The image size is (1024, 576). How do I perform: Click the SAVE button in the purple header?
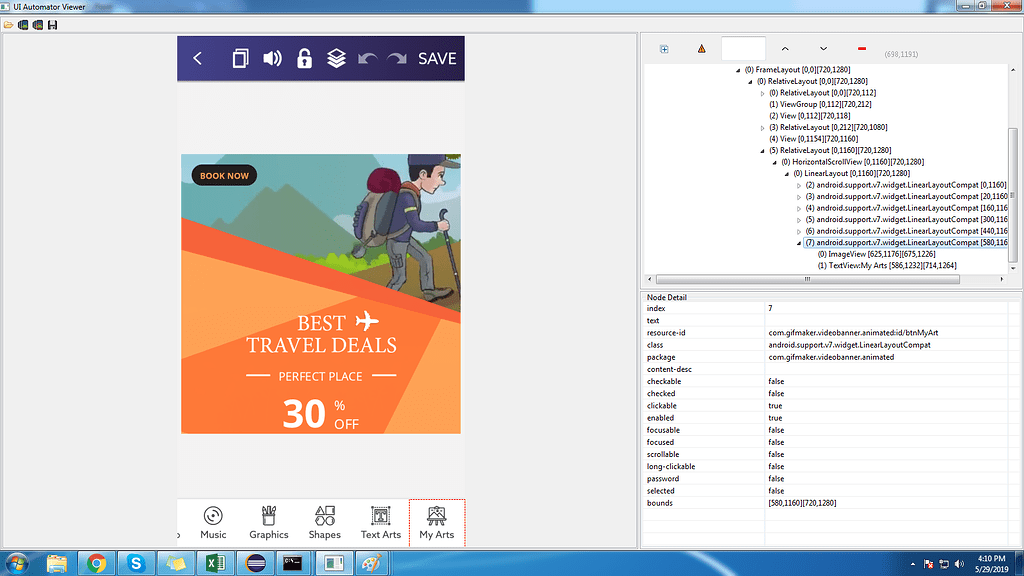(x=437, y=59)
